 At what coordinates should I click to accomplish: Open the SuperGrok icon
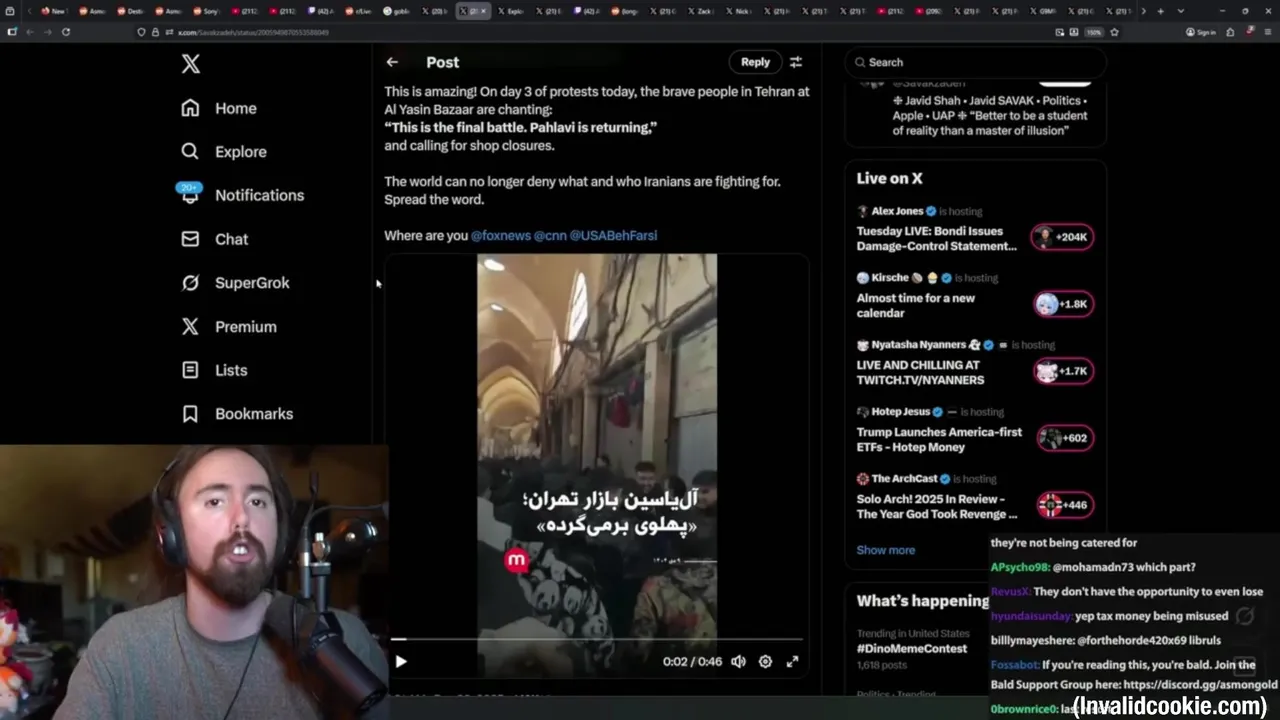pos(190,283)
